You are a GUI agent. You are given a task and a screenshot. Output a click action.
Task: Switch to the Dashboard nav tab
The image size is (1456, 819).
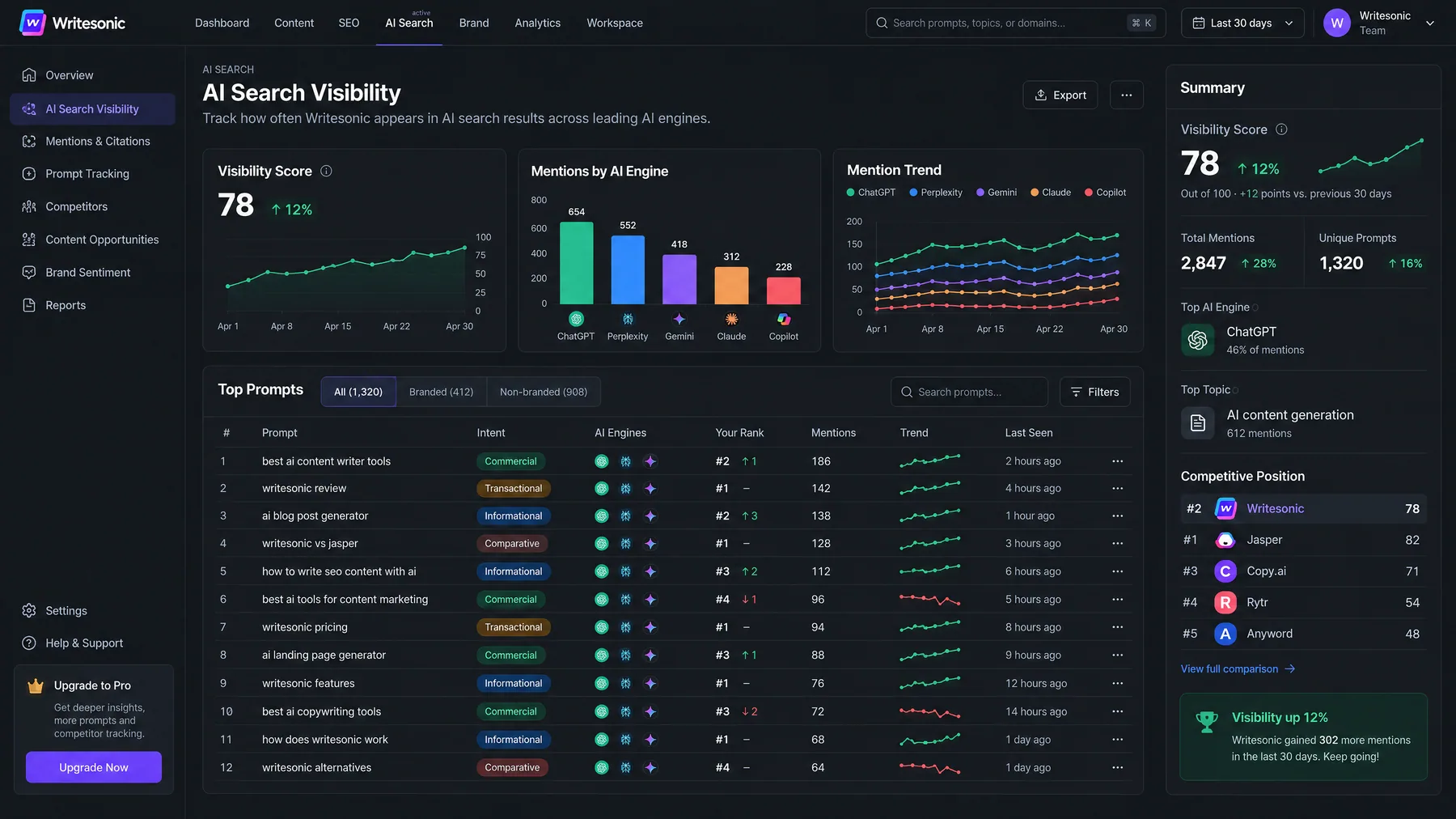[222, 23]
